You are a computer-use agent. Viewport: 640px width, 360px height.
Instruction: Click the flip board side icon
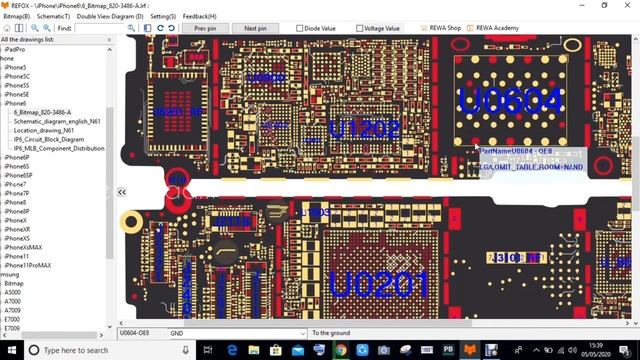coord(147,28)
